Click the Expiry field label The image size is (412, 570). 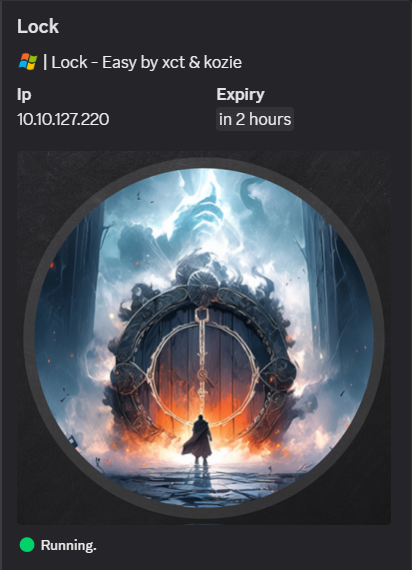240,95
